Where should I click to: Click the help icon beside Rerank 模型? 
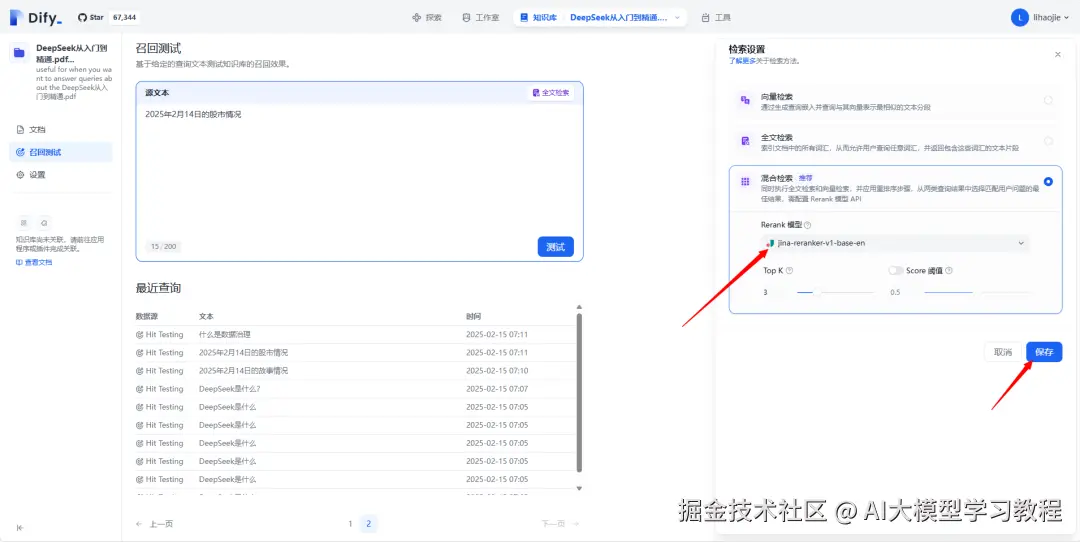(x=807, y=225)
